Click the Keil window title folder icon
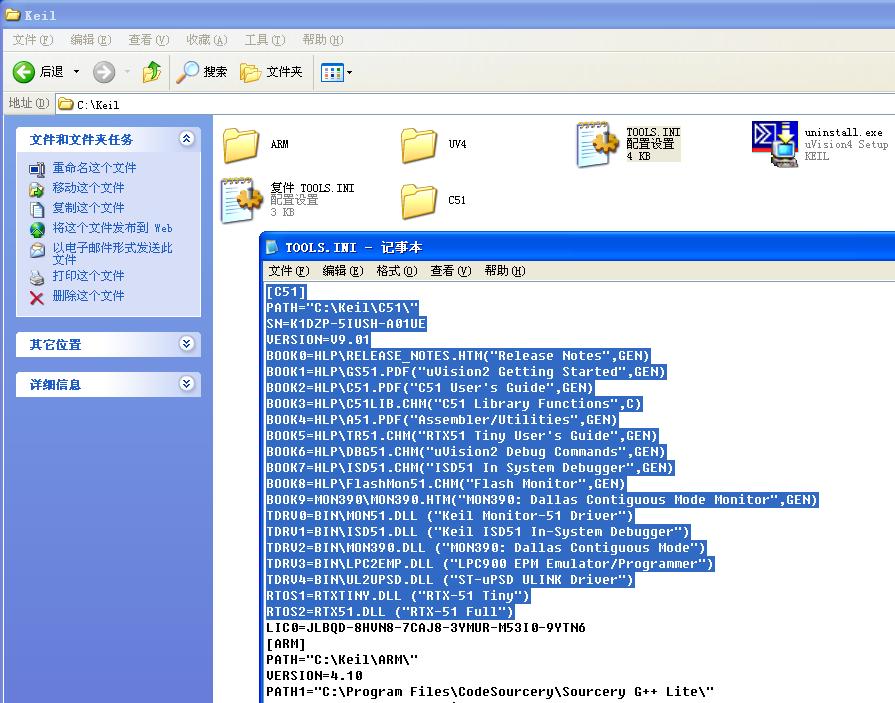 click(13, 14)
